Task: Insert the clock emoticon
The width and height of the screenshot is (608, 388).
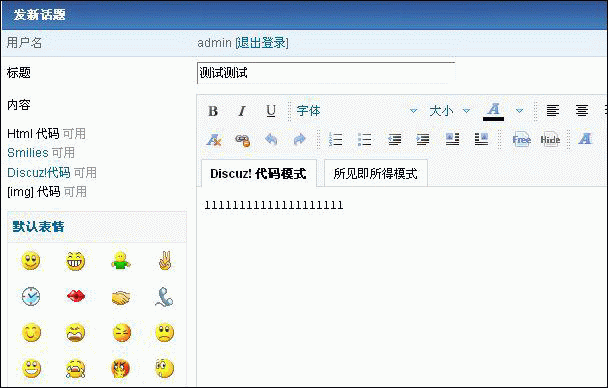Action: (31, 297)
